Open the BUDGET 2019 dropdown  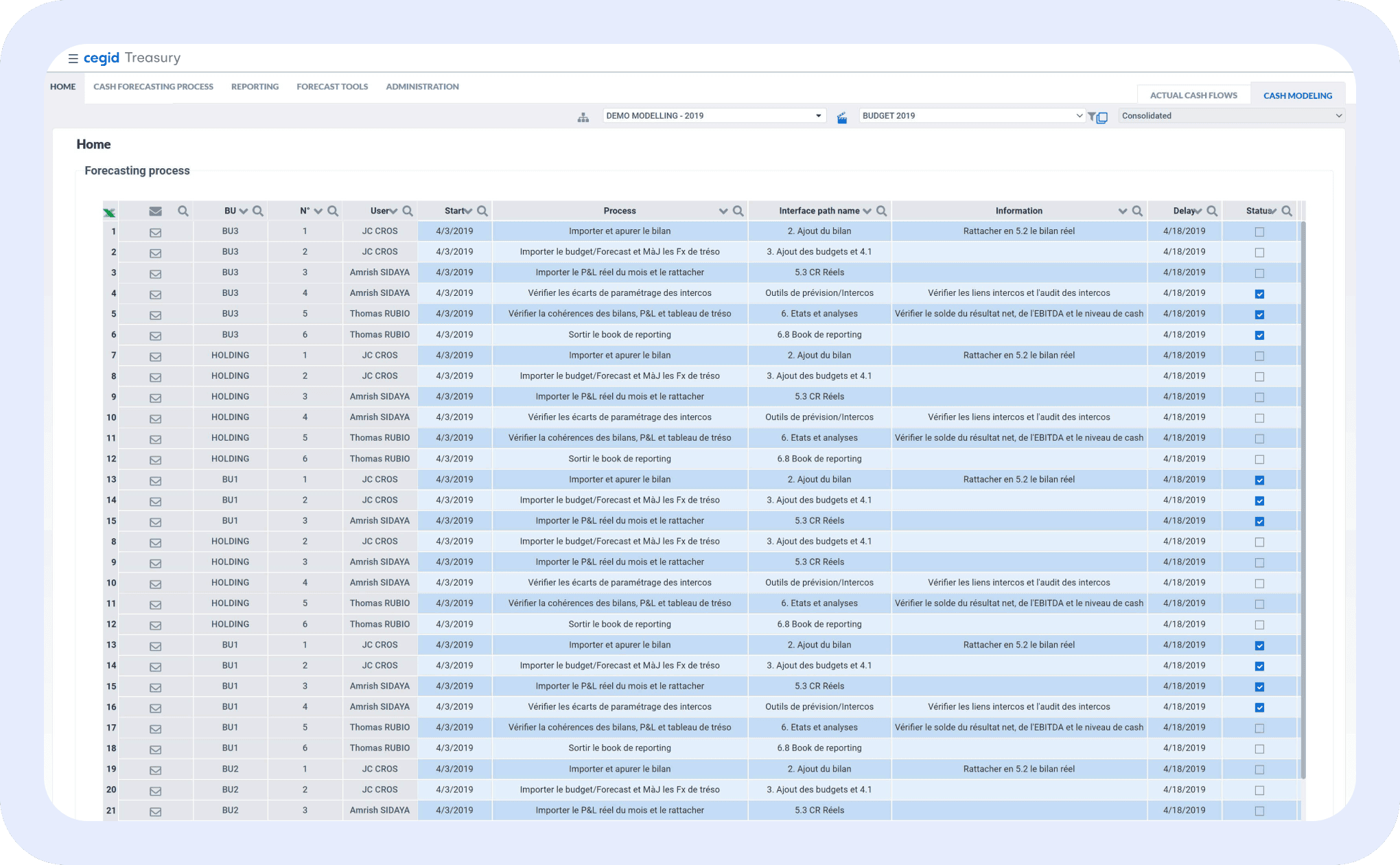pyautogui.click(x=971, y=116)
